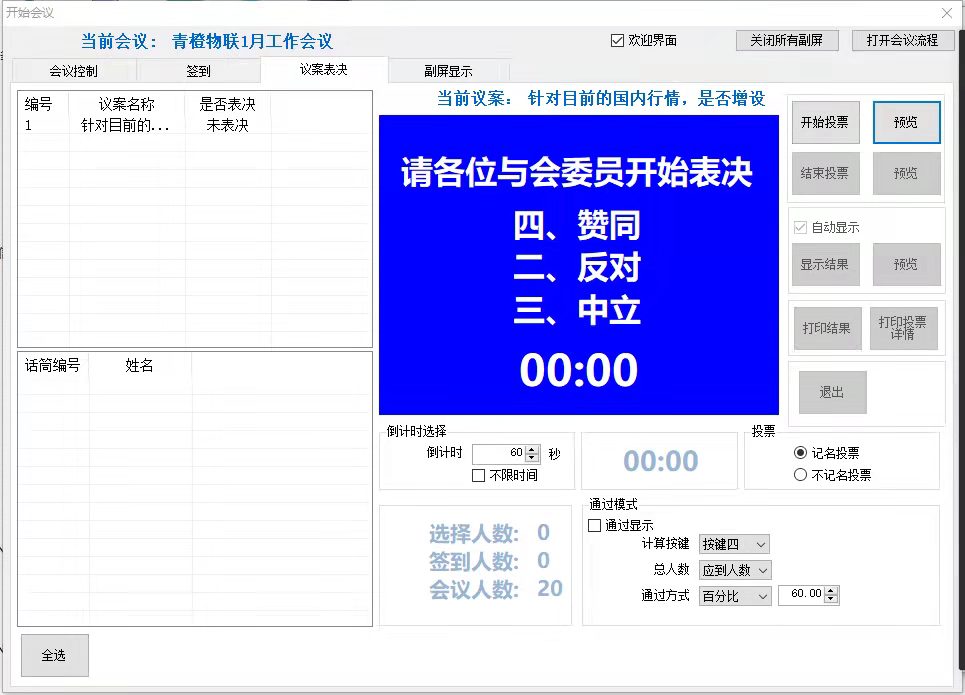This screenshot has width=965, height=695.
Task: Switch to the 会议控制 tab
Action: point(74,71)
